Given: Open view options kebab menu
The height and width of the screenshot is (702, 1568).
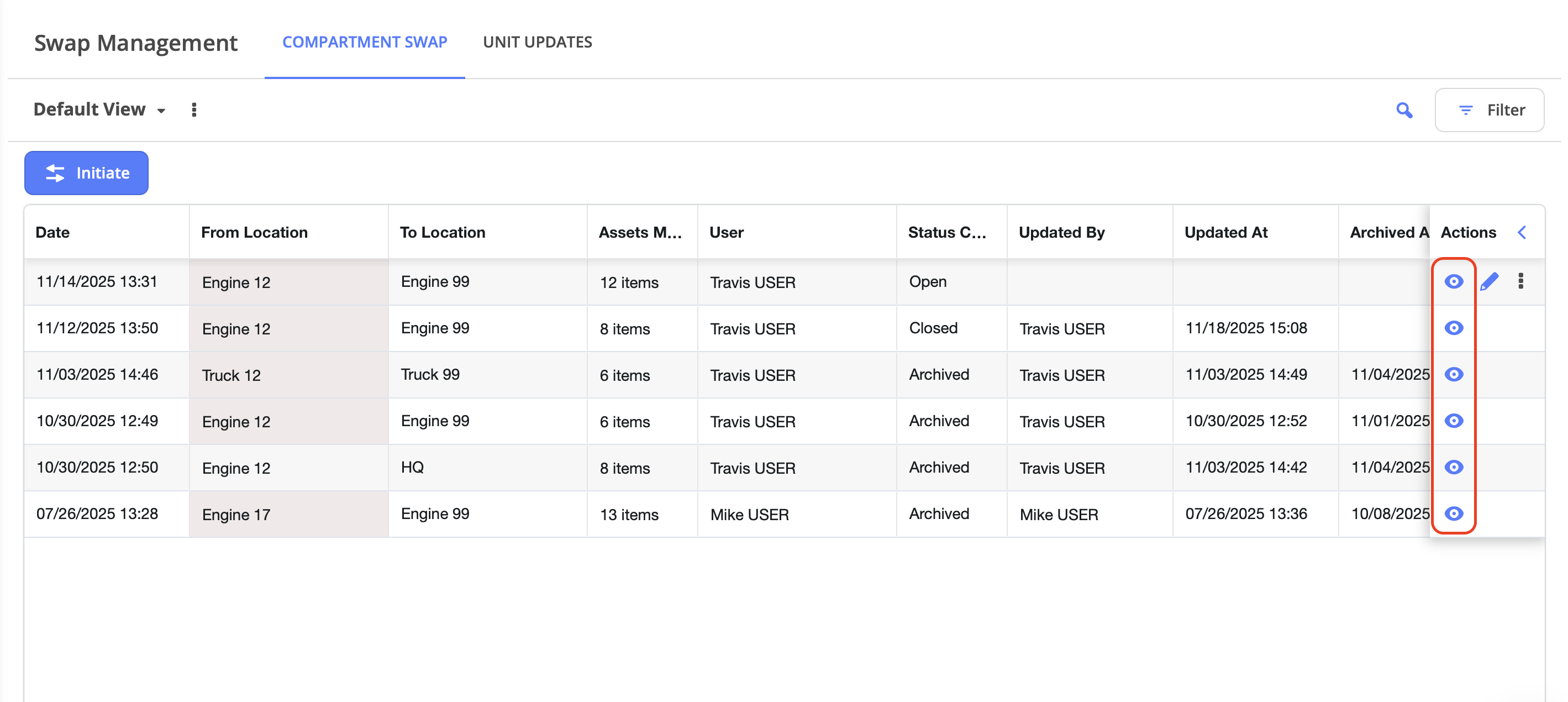Looking at the screenshot, I should point(194,110).
